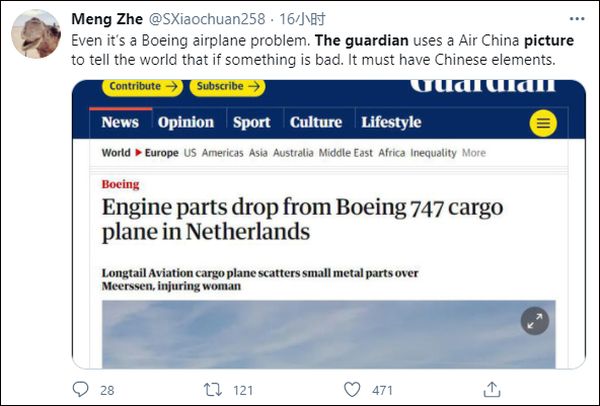Screen dimensions: 600x406
Task: Switch to the Sport tab
Action: 251,122
